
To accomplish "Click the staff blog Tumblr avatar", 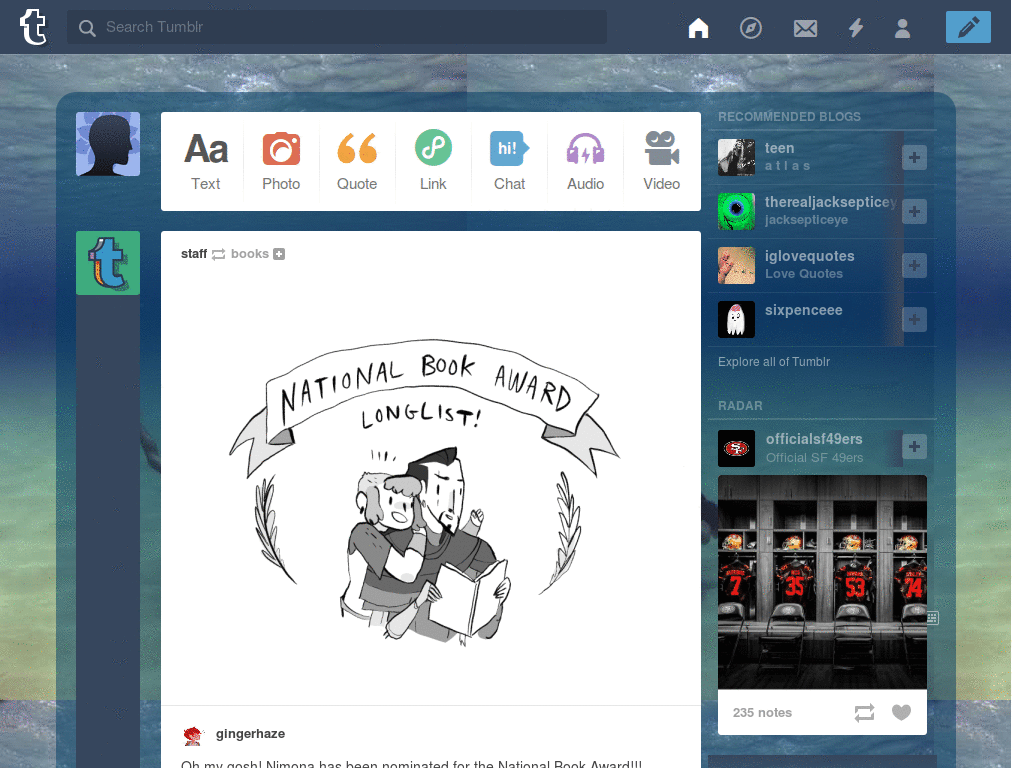I will pyautogui.click(x=108, y=263).
